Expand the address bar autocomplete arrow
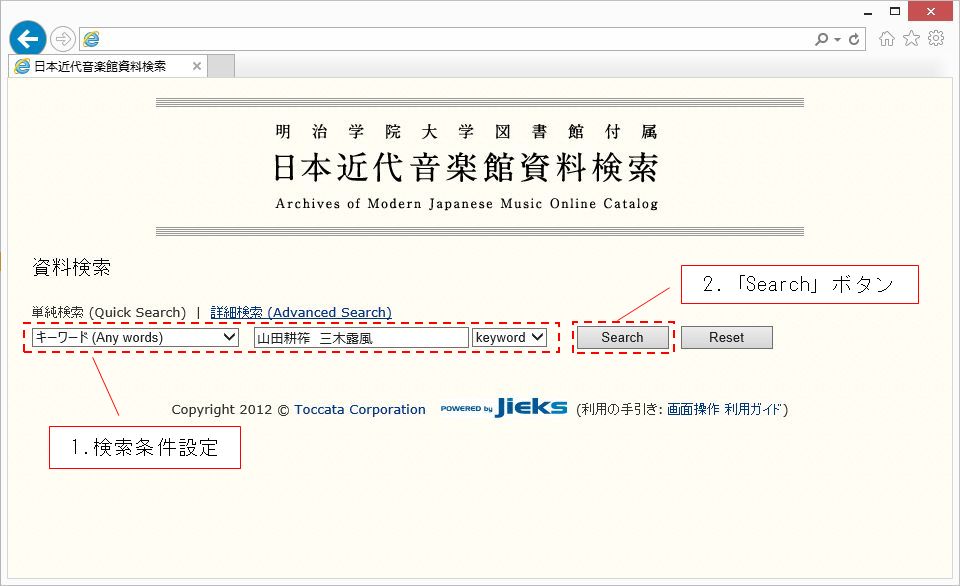 [x=837, y=39]
